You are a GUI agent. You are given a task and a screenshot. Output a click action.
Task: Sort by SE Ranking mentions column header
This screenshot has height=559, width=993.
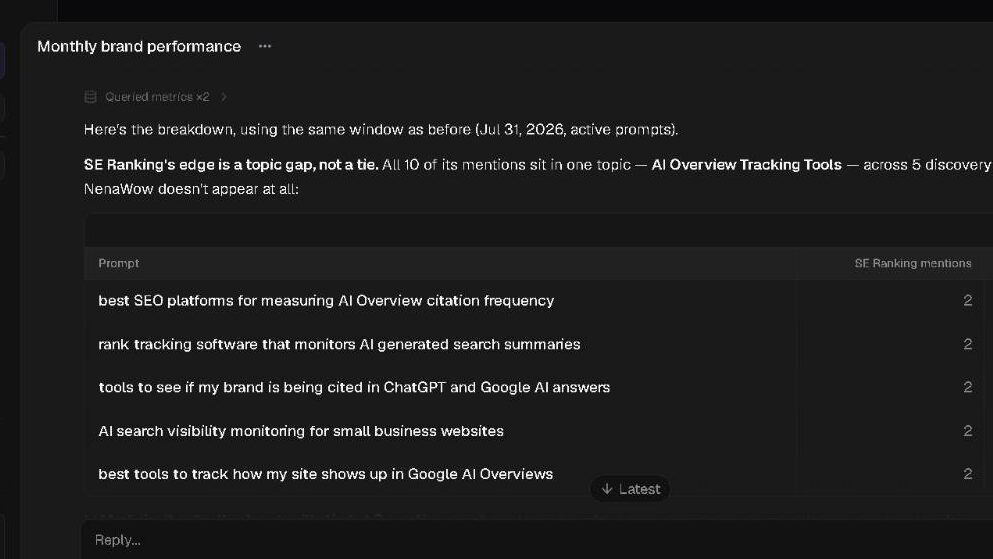point(913,263)
